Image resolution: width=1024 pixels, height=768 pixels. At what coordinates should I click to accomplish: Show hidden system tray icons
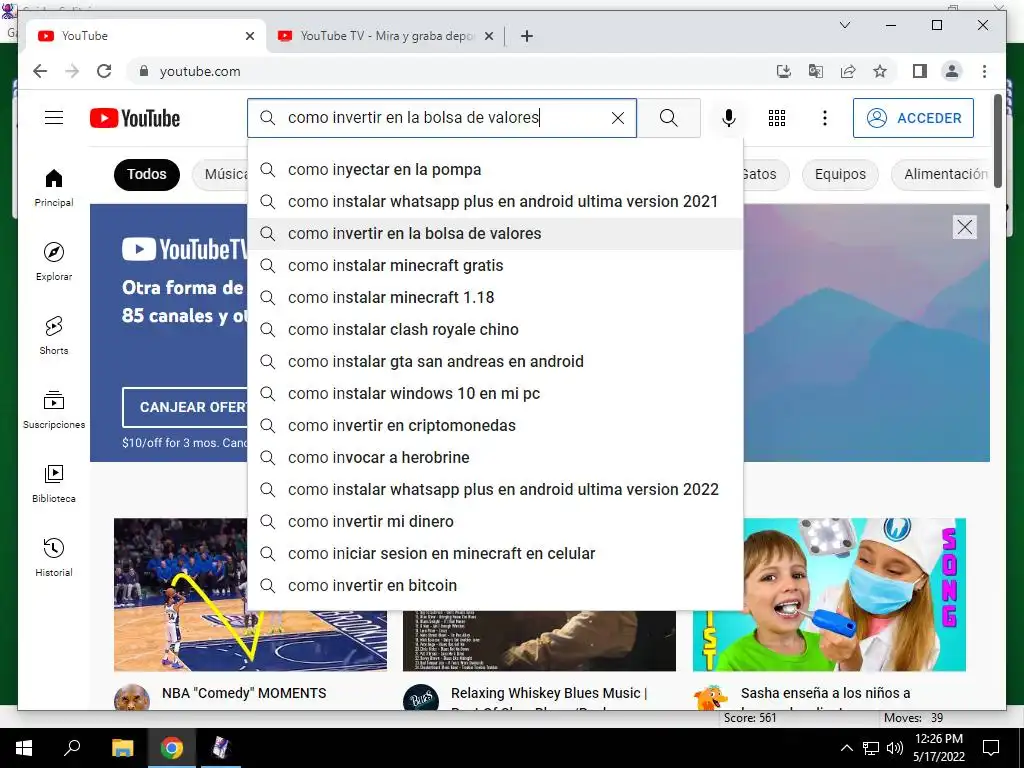coord(846,748)
